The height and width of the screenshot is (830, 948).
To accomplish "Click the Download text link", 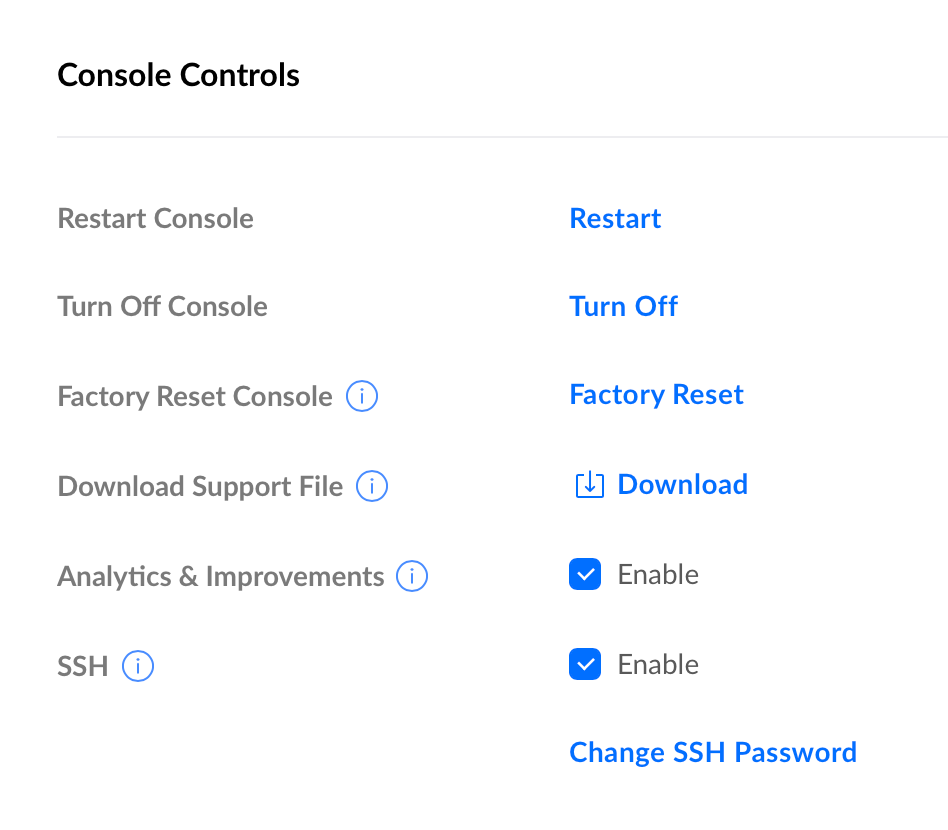I will point(682,485).
